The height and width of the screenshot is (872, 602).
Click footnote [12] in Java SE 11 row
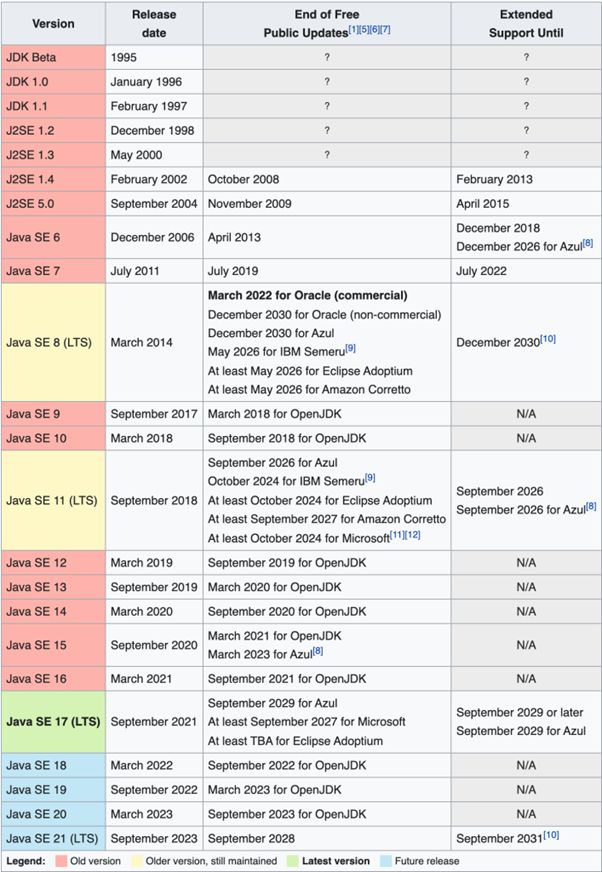412,535
